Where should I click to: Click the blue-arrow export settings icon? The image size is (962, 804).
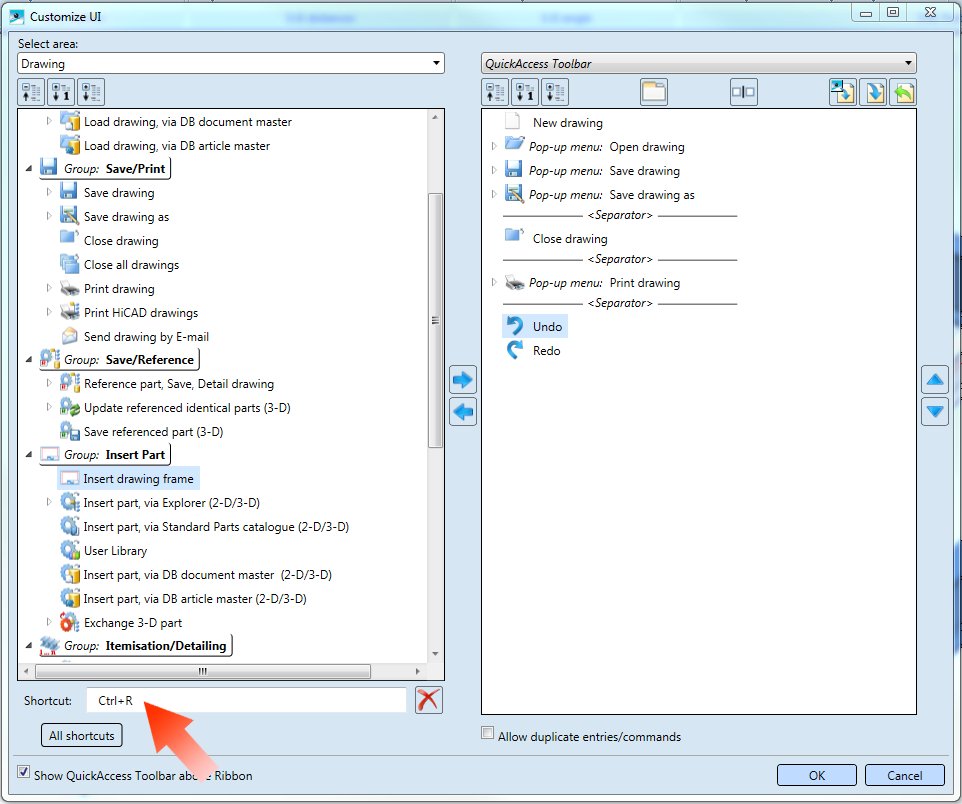coord(874,92)
